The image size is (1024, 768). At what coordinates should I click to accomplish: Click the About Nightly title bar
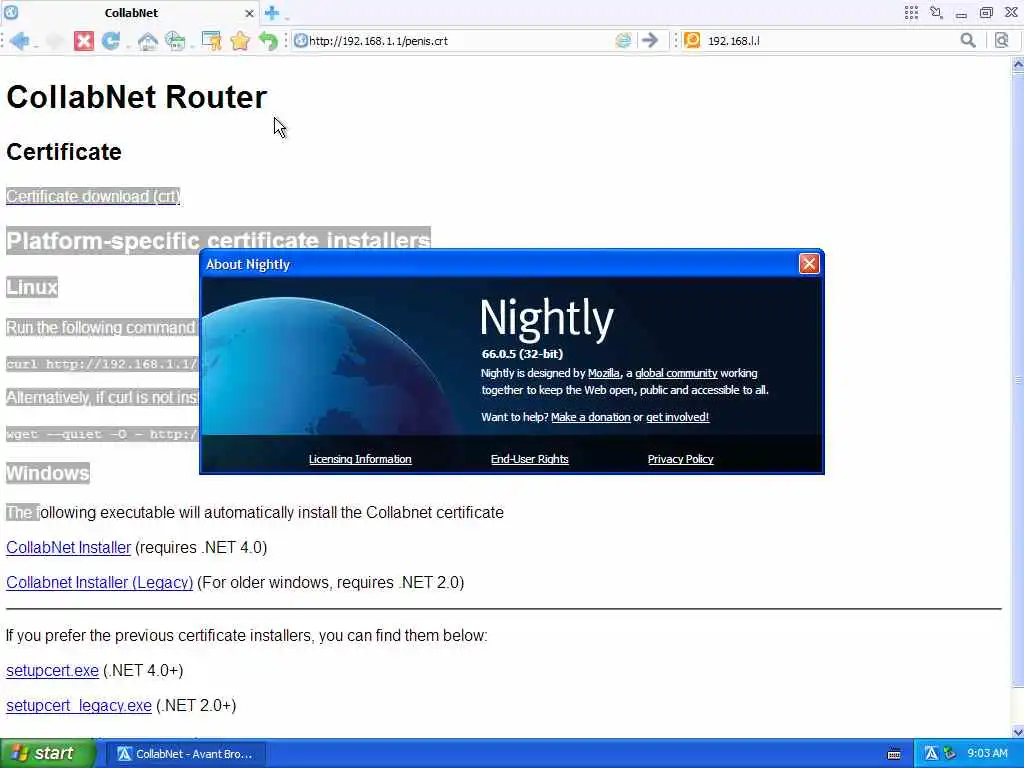(x=500, y=264)
